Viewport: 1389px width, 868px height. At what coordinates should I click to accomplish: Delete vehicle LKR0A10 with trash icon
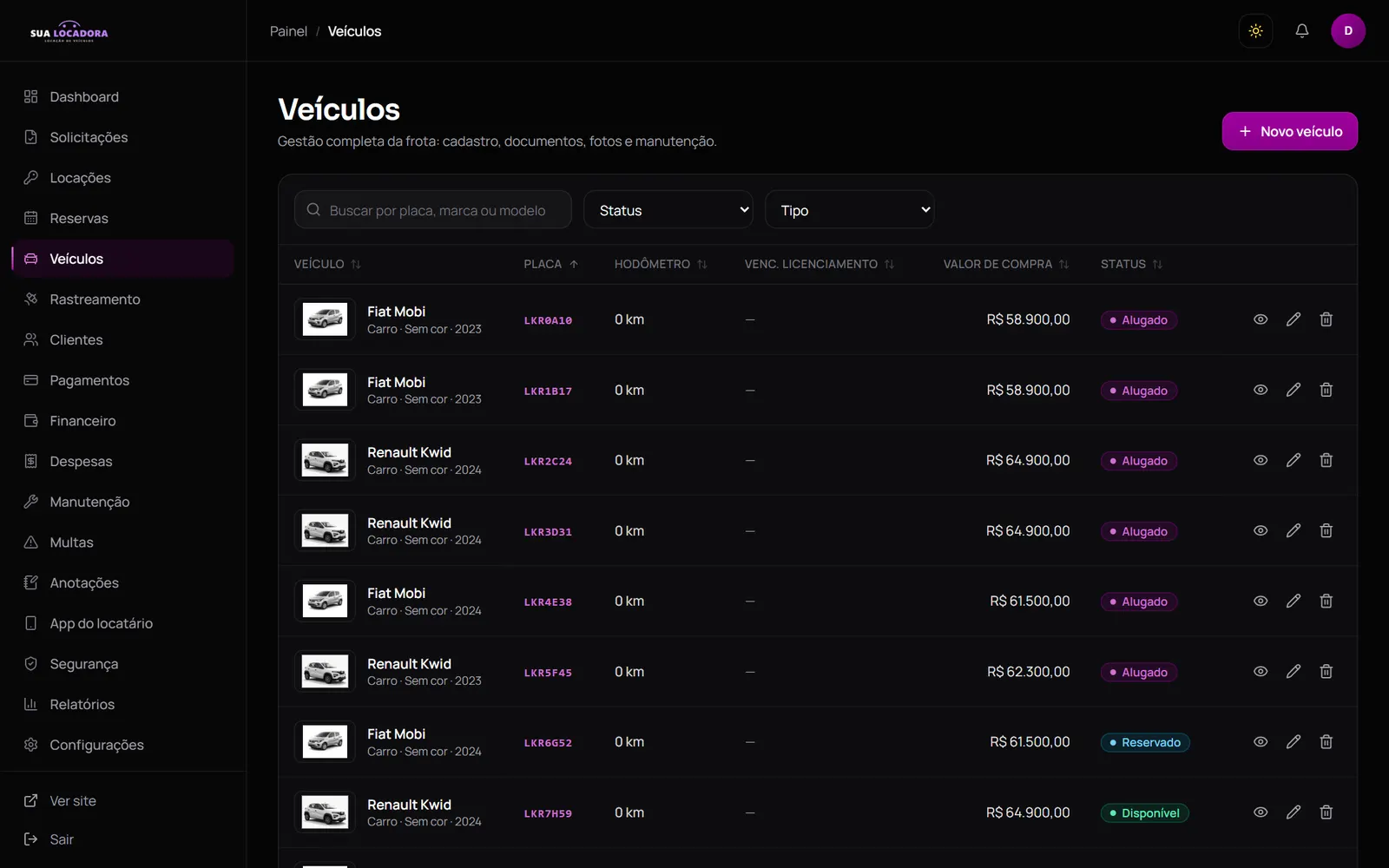pos(1326,319)
